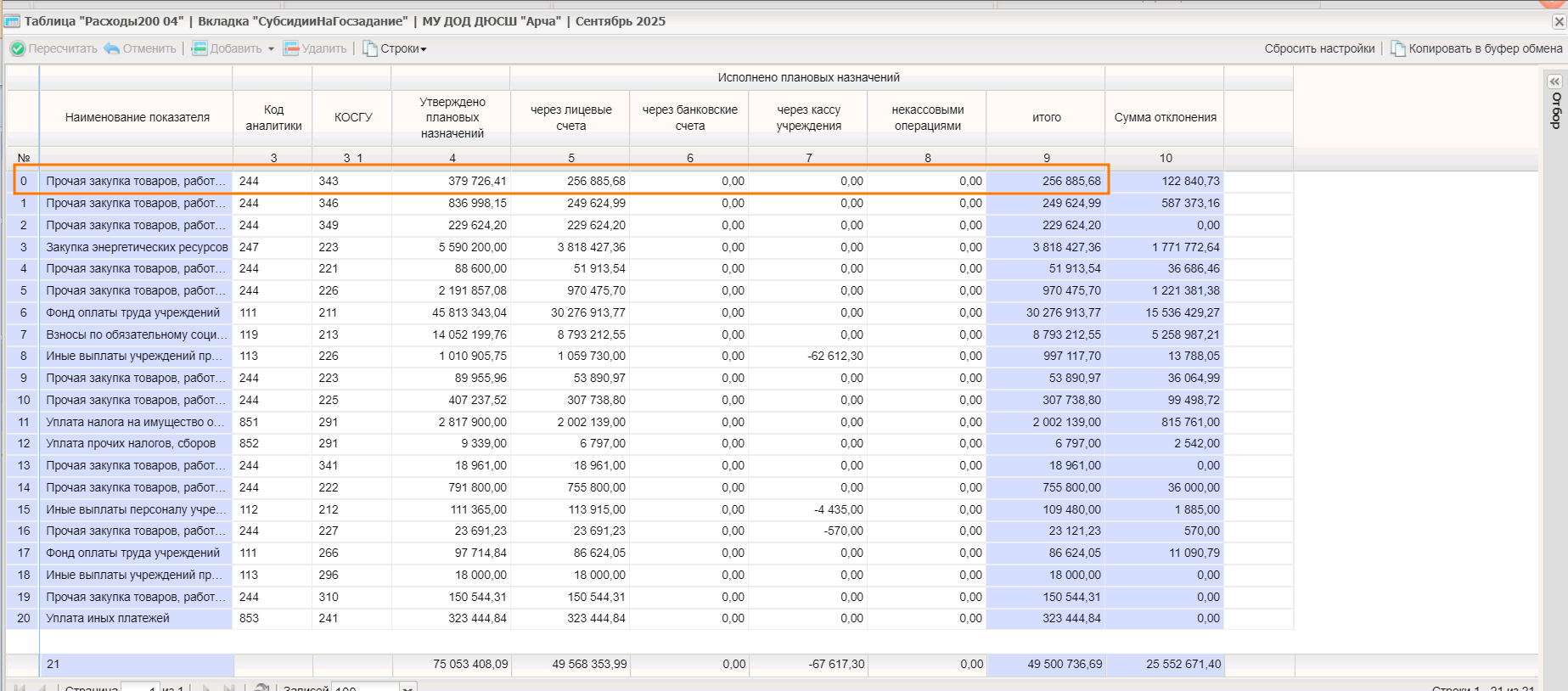Click the Копировать в буфер обмена label
1568x691 pixels.
coord(1485,48)
